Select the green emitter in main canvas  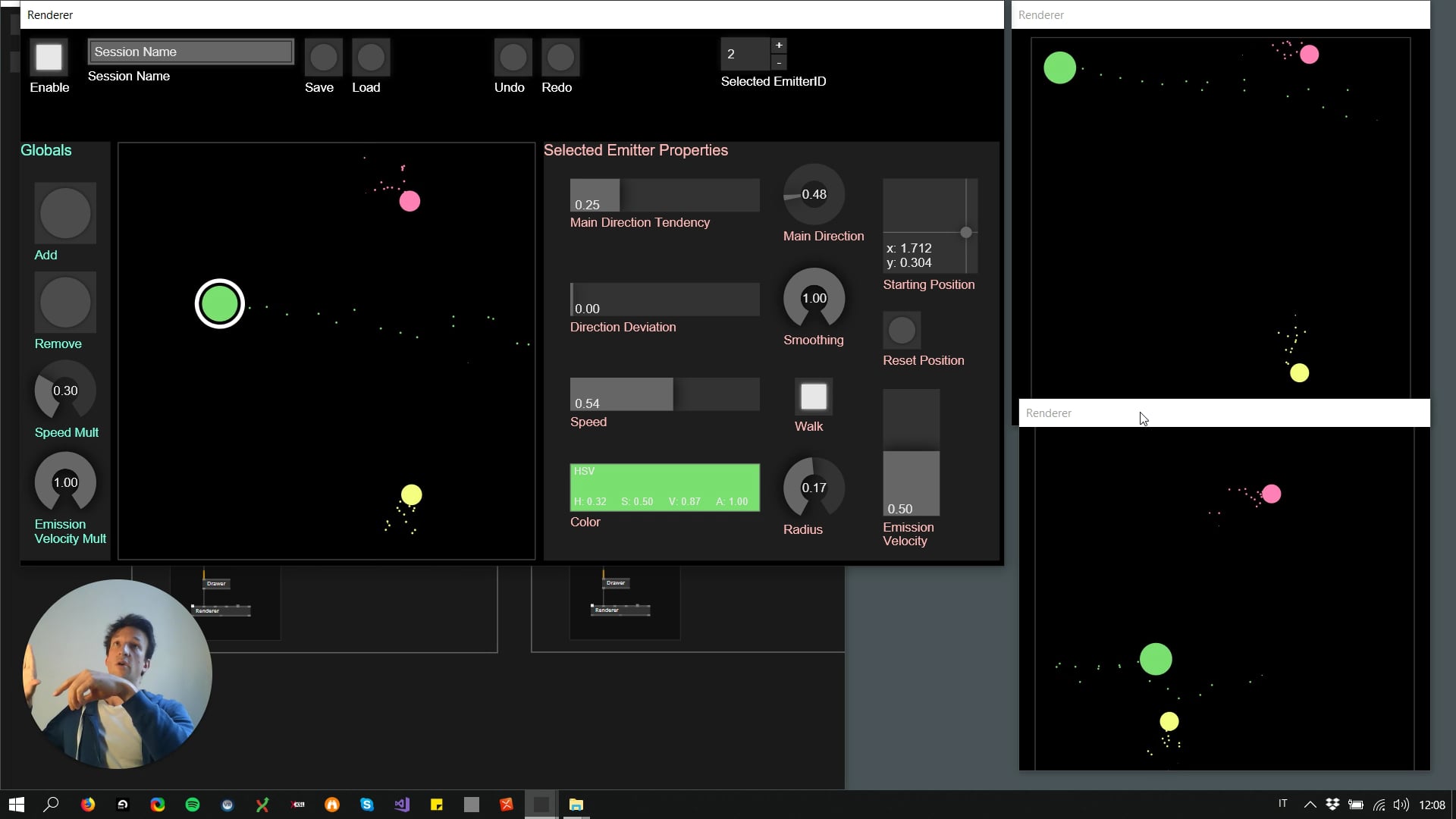(220, 304)
